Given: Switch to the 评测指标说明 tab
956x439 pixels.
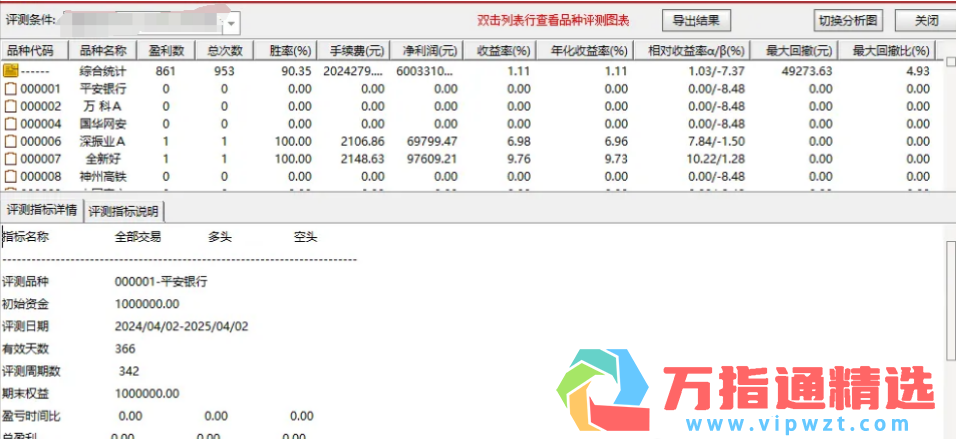Looking at the screenshot, I should click(124, 212).
